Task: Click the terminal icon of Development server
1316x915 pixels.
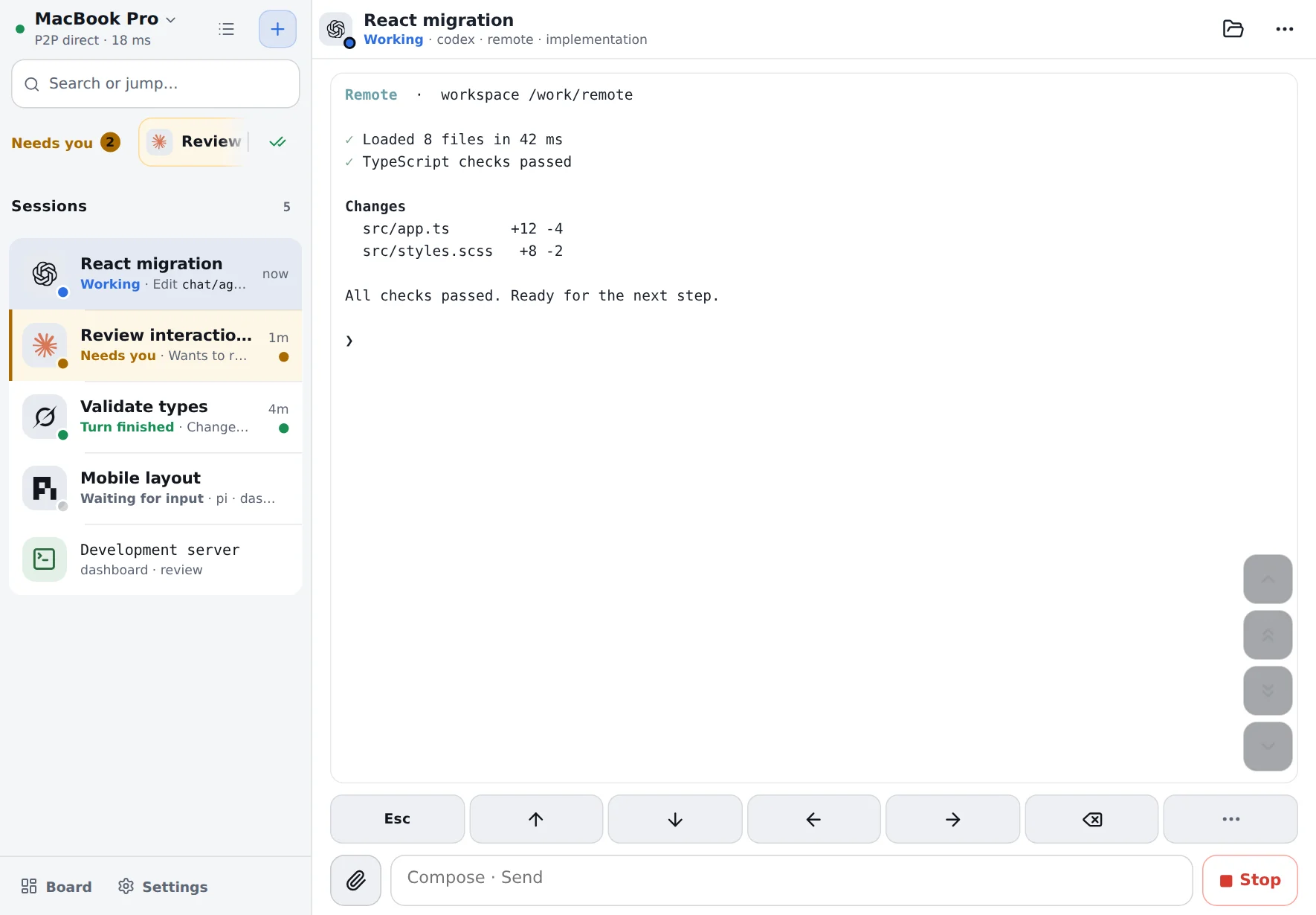Action: [x=45, y=559]
